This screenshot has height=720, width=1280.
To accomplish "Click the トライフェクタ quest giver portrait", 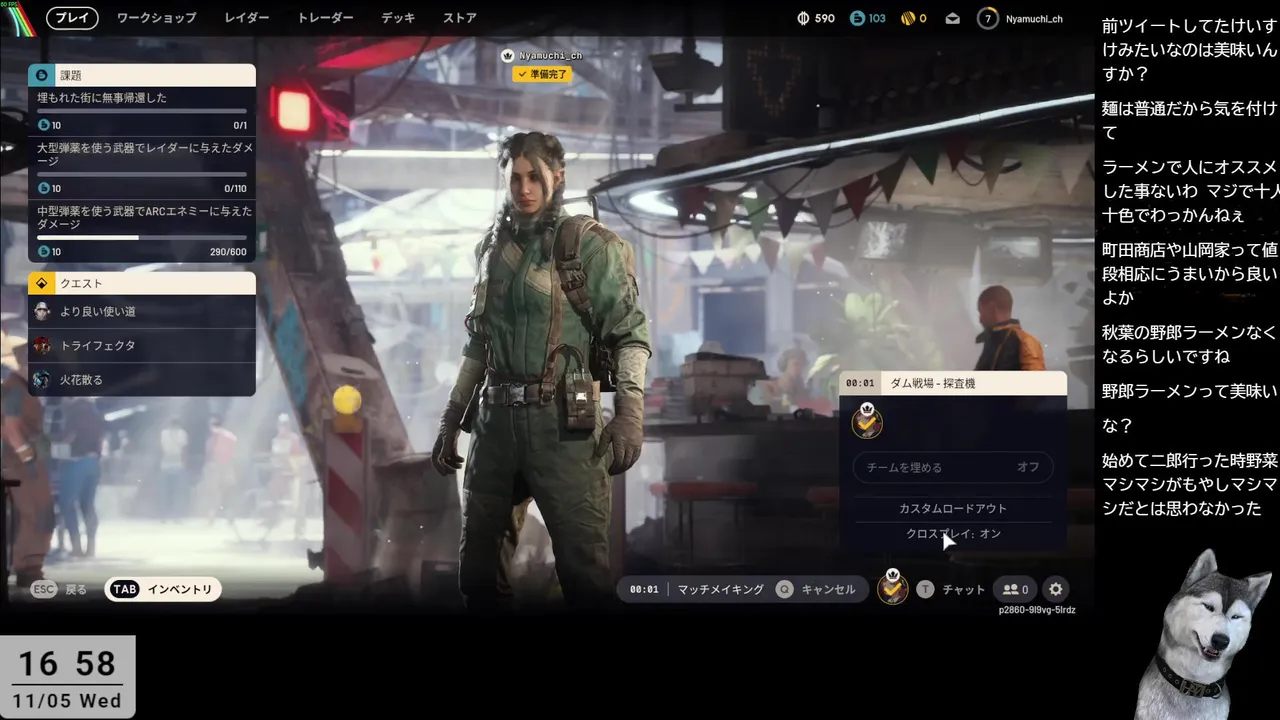I will pos(42,345).
